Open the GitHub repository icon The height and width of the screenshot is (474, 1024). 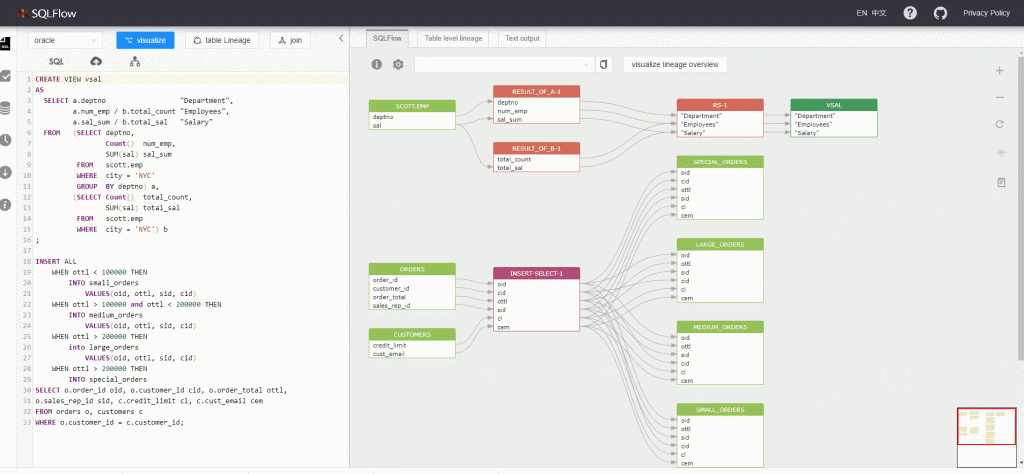click(940, 13)
